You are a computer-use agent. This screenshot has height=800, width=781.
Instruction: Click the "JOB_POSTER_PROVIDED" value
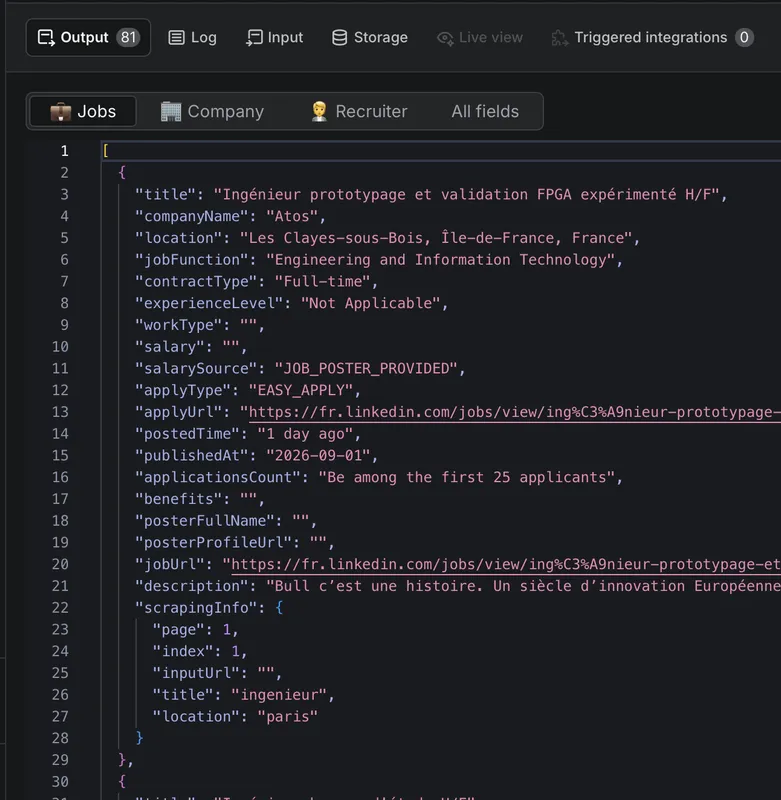click(x=366, y=369)
